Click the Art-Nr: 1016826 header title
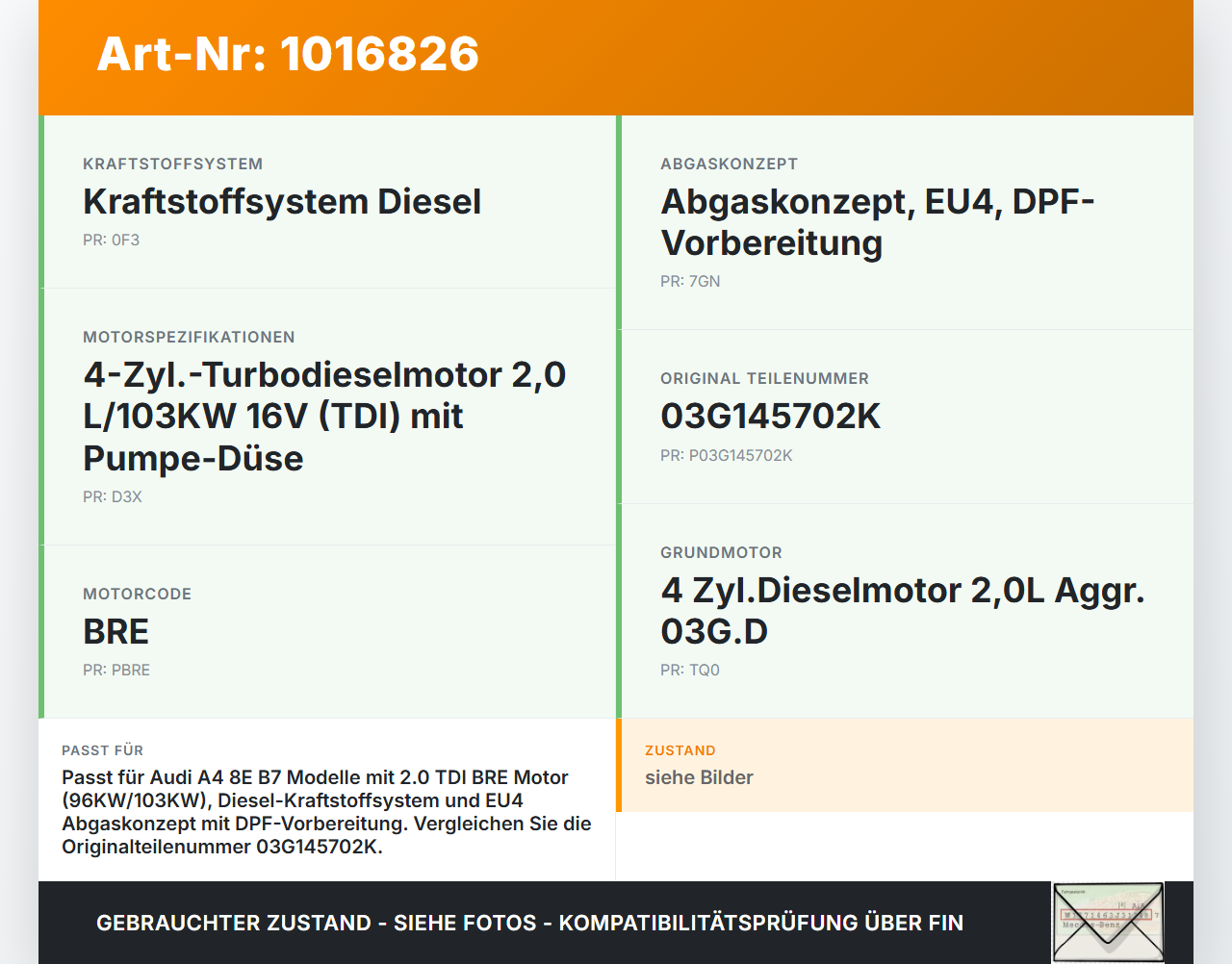Viewport: 1232px width, 964px height. click(x=288, y=54)
